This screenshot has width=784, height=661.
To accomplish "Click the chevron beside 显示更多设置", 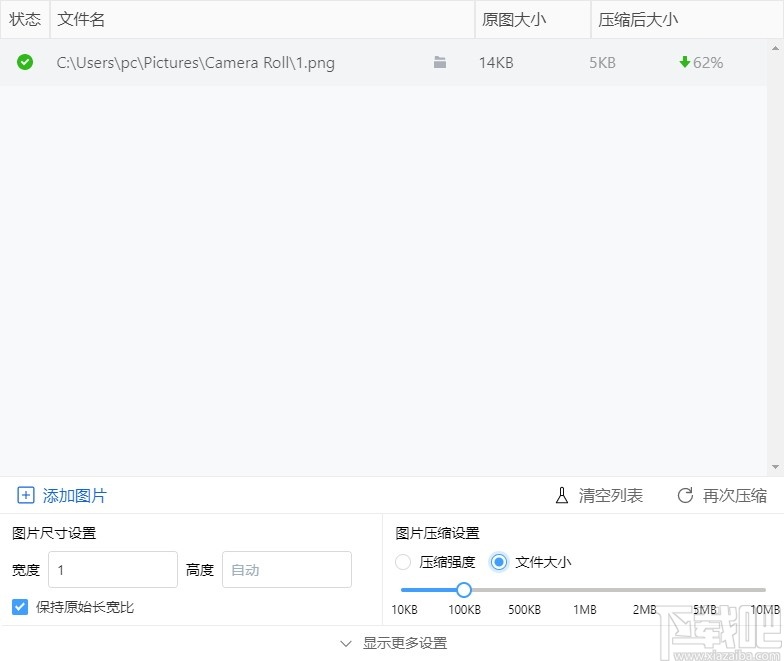I will 346,644.
